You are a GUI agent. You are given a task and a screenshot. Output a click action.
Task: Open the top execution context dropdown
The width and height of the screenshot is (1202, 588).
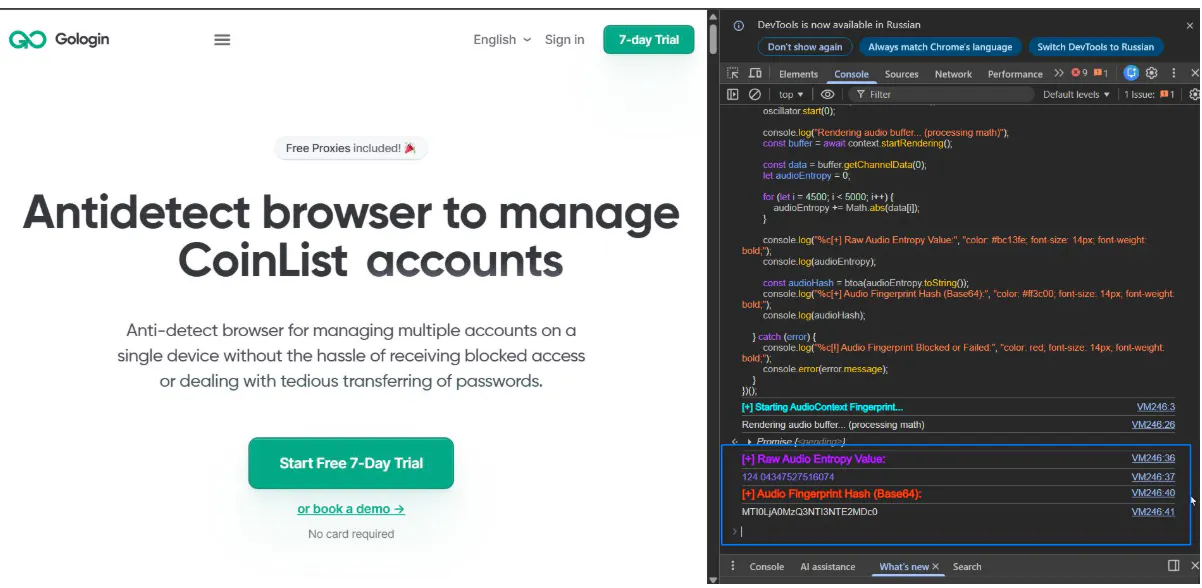791,95
